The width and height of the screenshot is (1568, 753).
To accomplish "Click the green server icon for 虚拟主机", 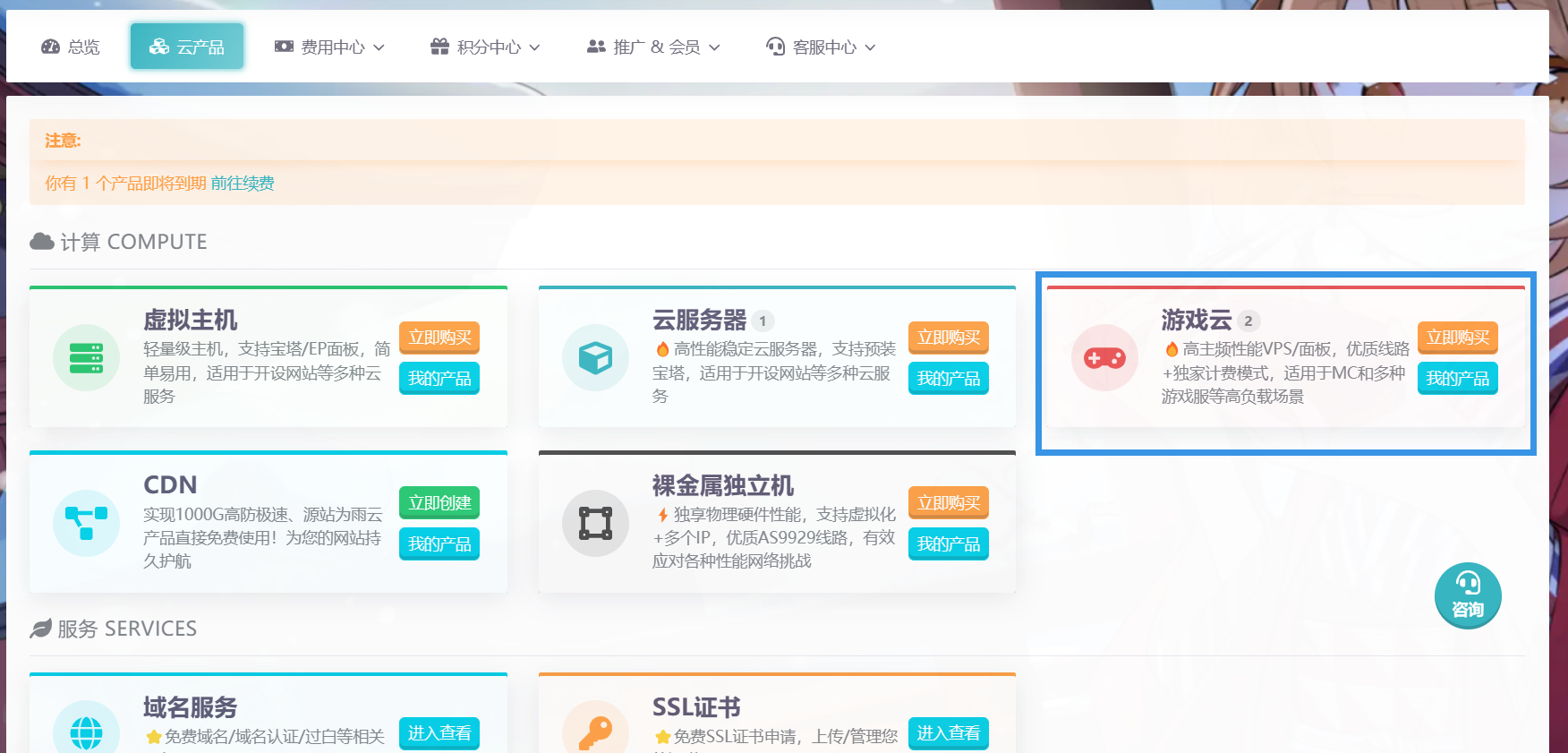I will pos(86,358).
